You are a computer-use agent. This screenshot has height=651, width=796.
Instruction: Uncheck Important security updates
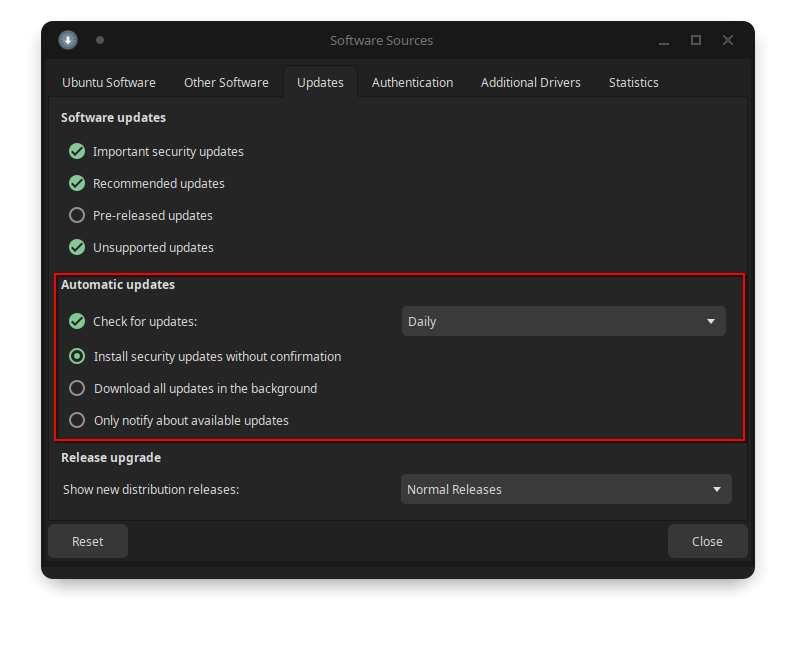coord(77,151)
